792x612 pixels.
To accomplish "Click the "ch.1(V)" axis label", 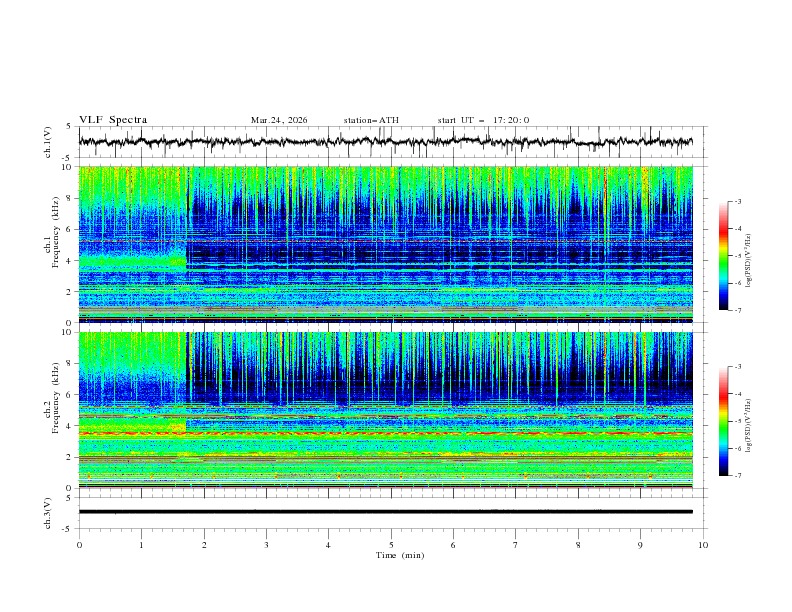I will click(x=48, y=142).
